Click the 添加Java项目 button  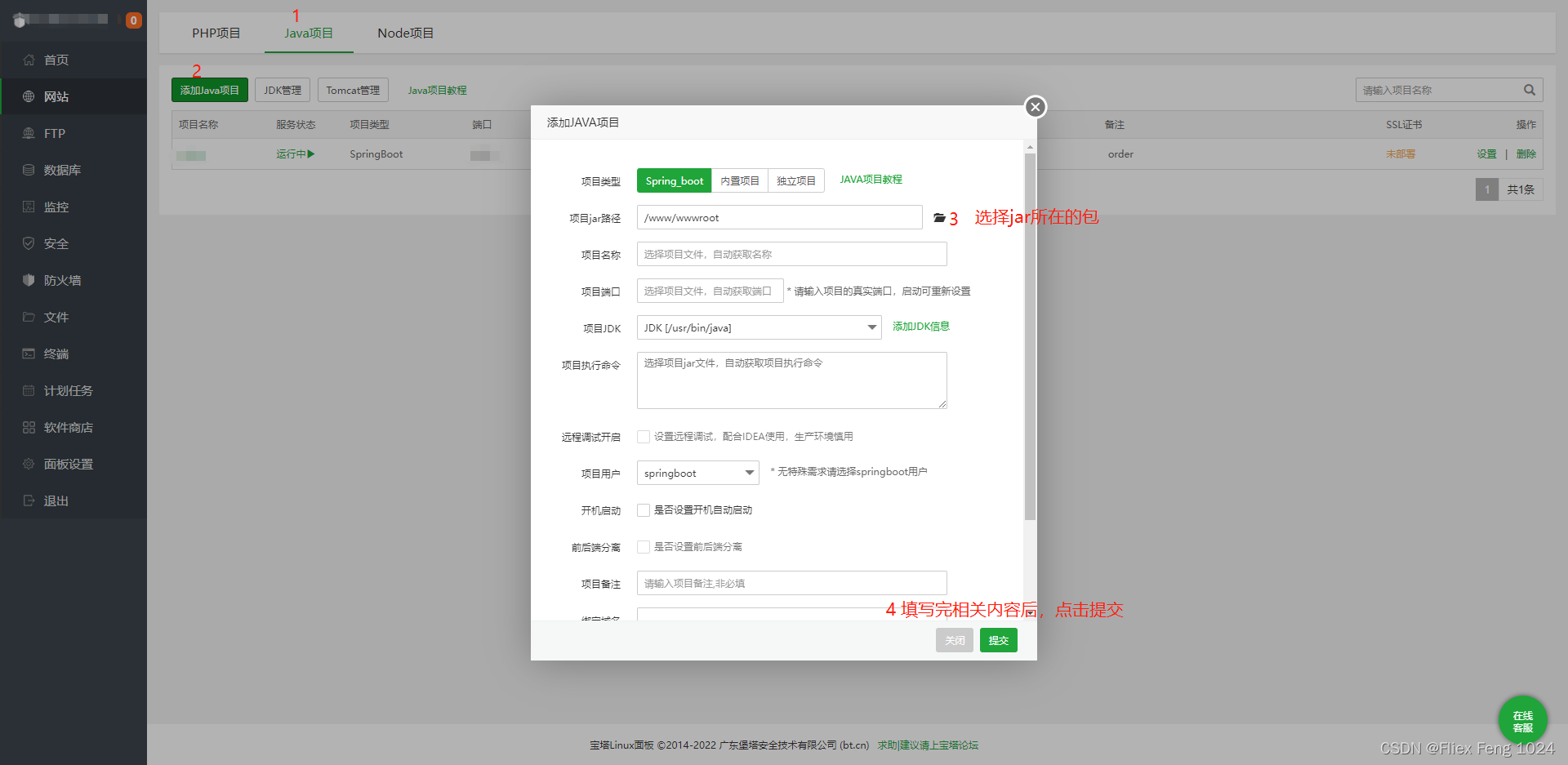click(210, 90)
